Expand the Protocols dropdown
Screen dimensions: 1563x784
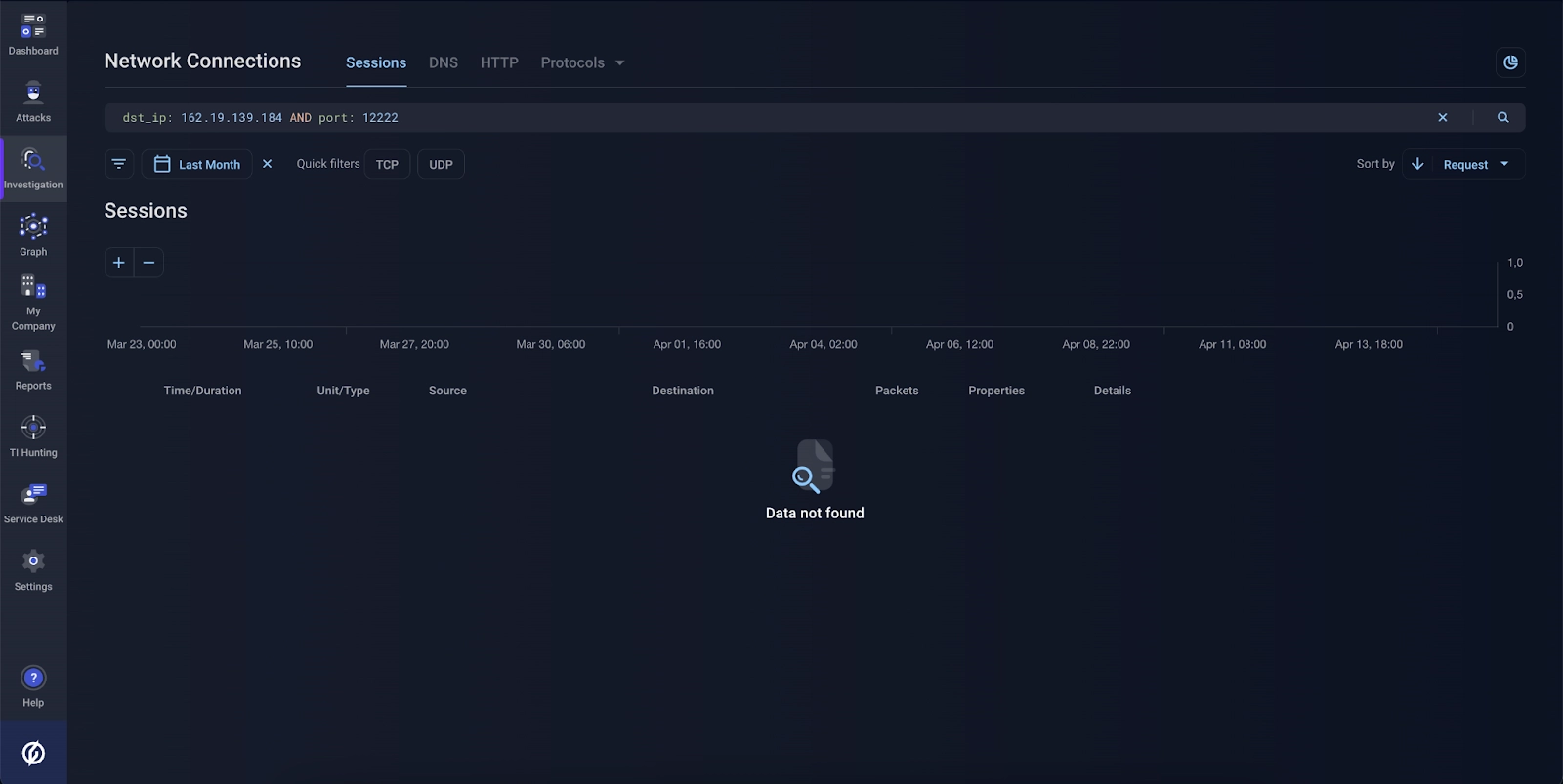[582, 62]
